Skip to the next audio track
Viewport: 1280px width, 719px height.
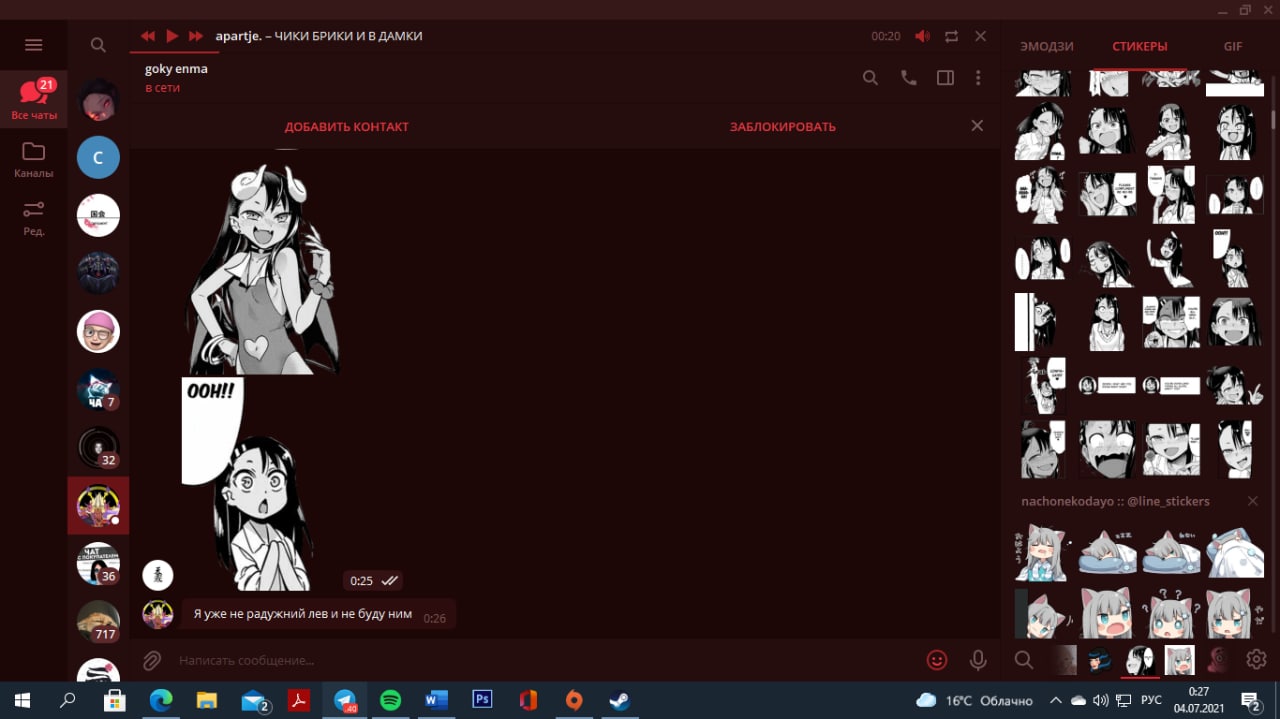point(196,36)
